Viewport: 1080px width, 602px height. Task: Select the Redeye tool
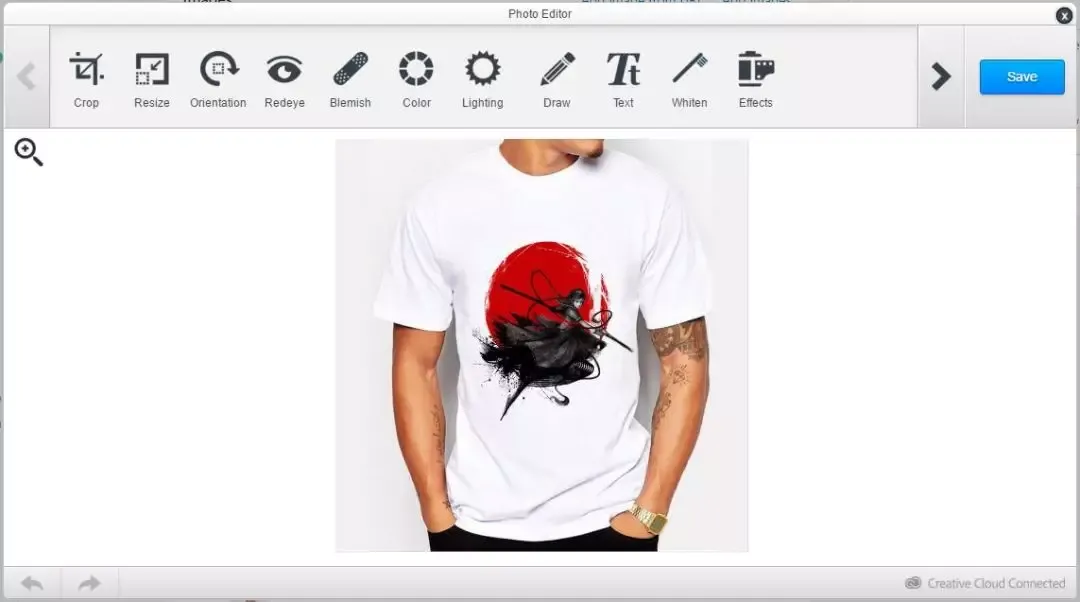[x=284, y=80]
